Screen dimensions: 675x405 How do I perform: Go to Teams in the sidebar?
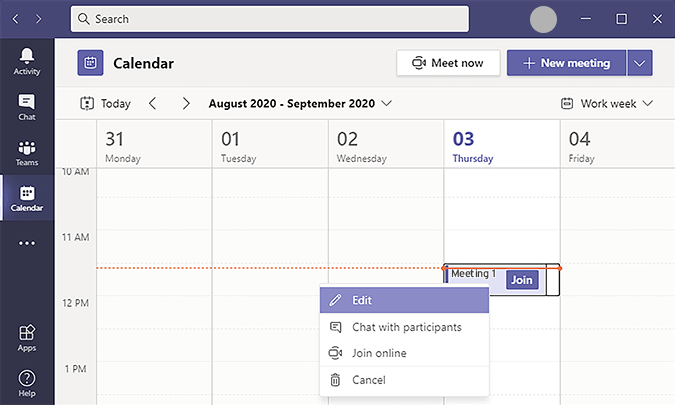pos(27,153)
